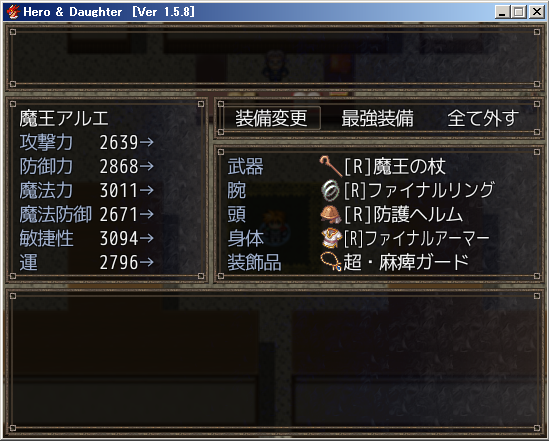The image size is (549, 441).
Task: Click the 超・麻痺ガード necklace icon
Action: tap(331, 262)
